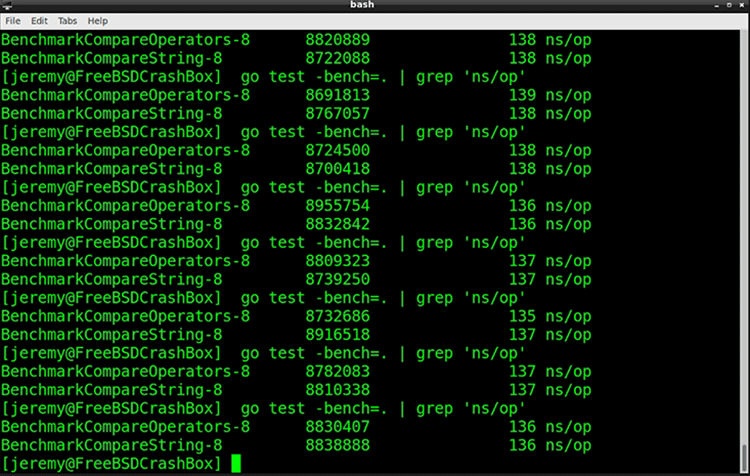Image resolution: width=750 pixels, height=476 pixels.
Task: Click the scrollbar track above the thumb
Action: (744, 237)
